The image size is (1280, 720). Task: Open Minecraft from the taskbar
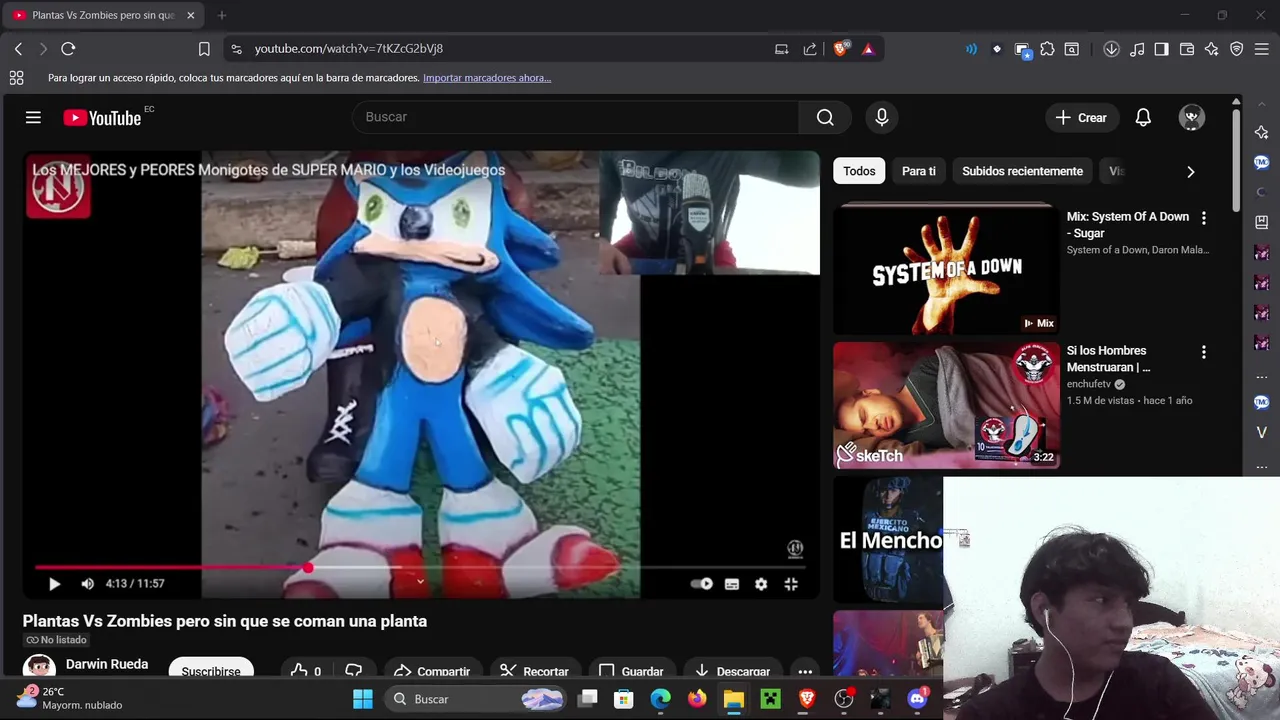pyautogui.click(x=770, y=699)
